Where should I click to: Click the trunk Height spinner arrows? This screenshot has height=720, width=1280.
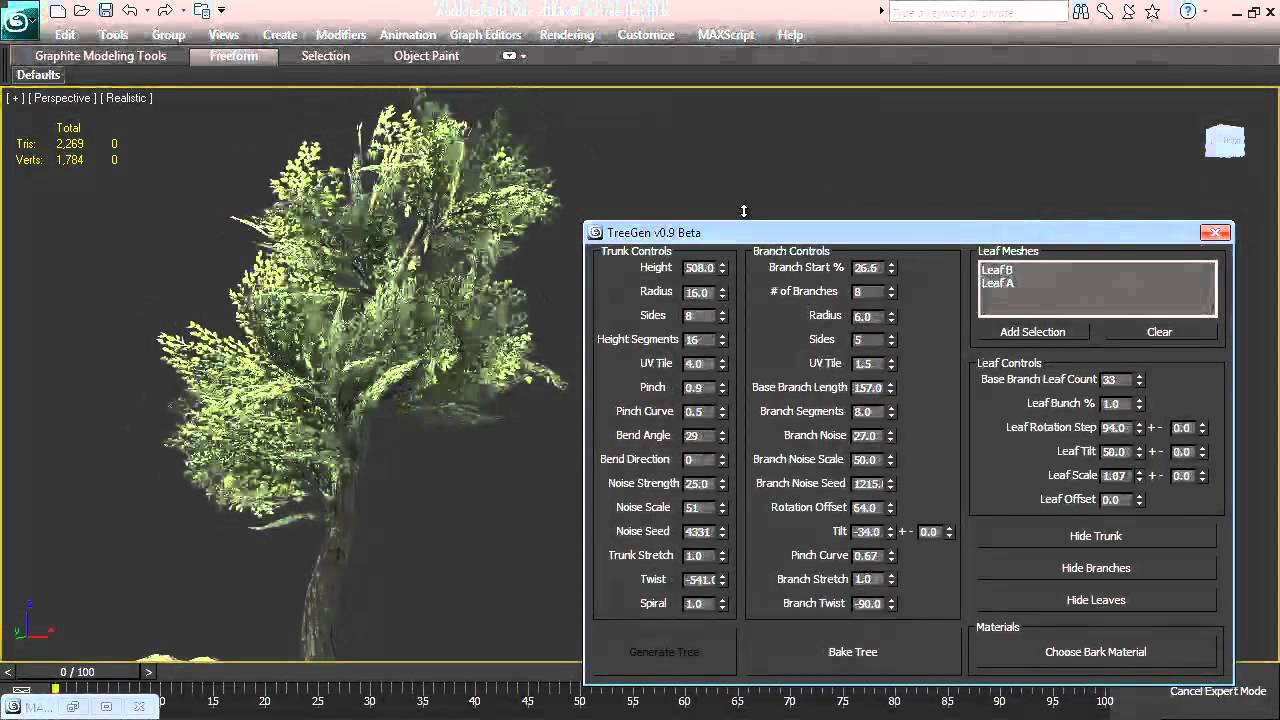(722, 268)
